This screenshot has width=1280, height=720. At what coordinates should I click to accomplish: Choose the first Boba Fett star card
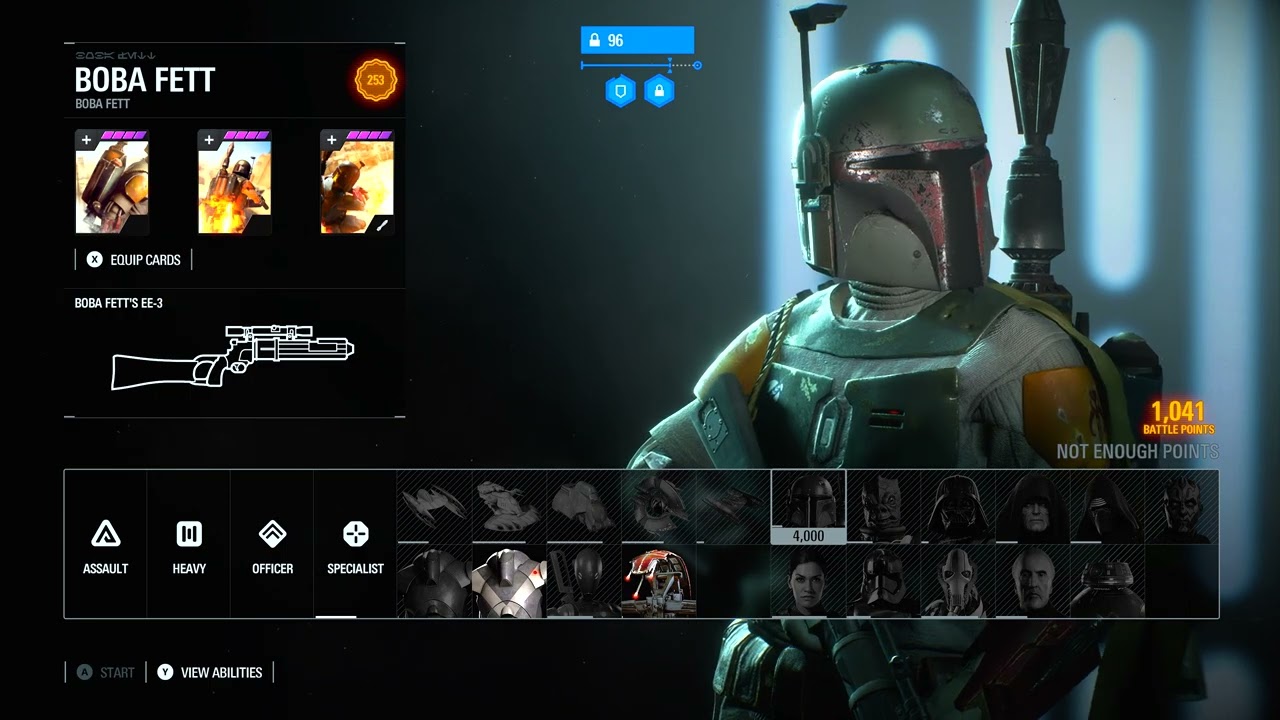tap(112, 182)
